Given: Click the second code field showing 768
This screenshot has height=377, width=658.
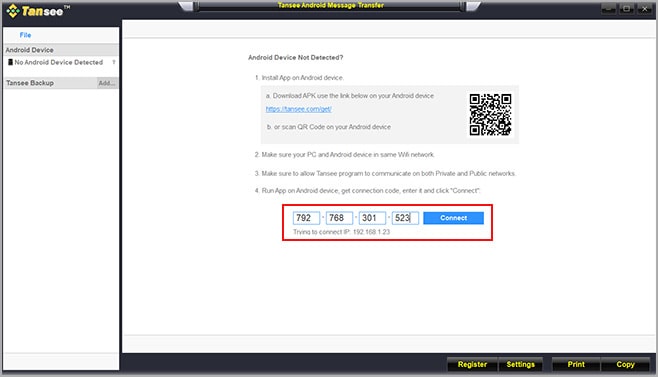Looking at the screenshot, I should [339, 218].
